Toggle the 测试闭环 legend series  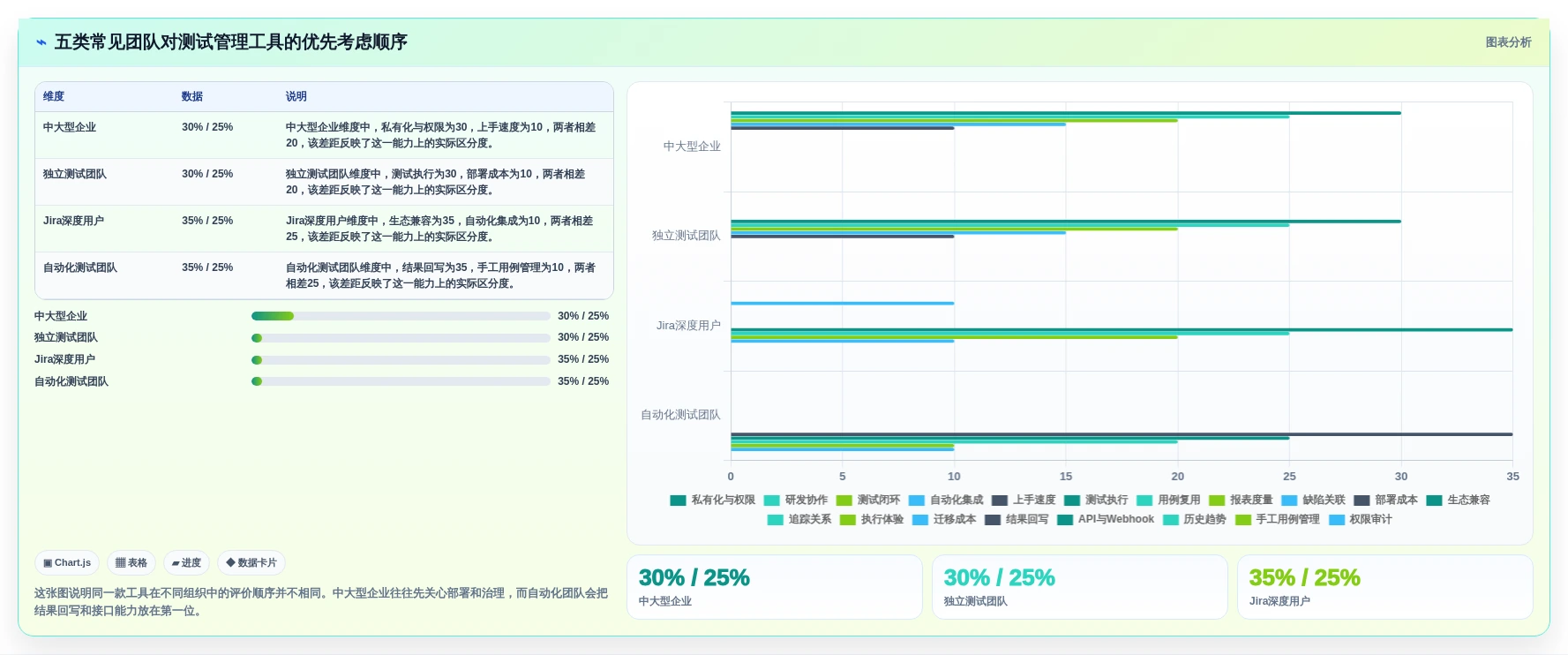point(868,500)
